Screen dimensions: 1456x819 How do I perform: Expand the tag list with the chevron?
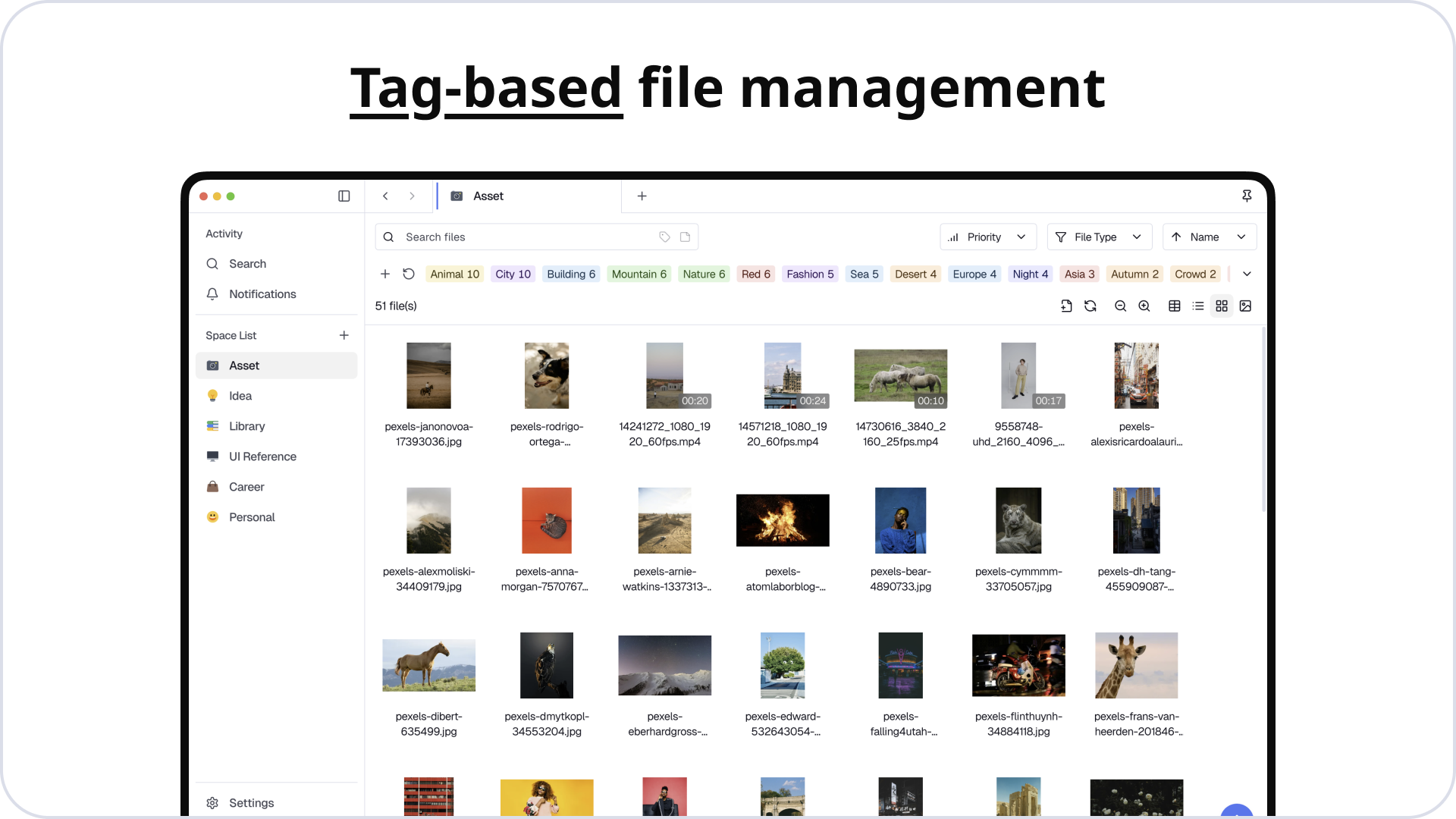coord(1245,274)
